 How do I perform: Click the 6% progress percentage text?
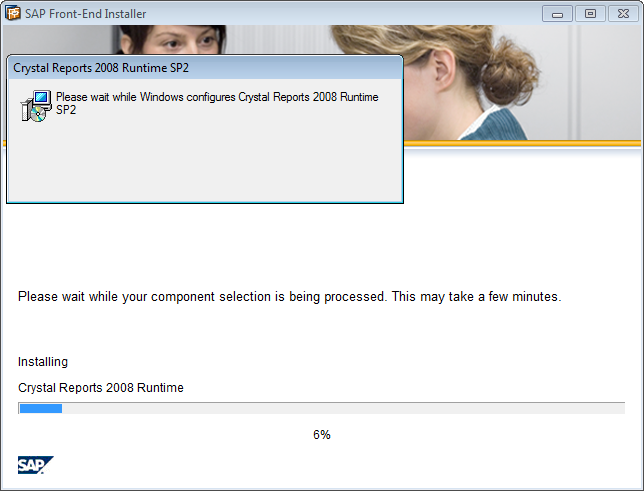(x=322, y=435)
